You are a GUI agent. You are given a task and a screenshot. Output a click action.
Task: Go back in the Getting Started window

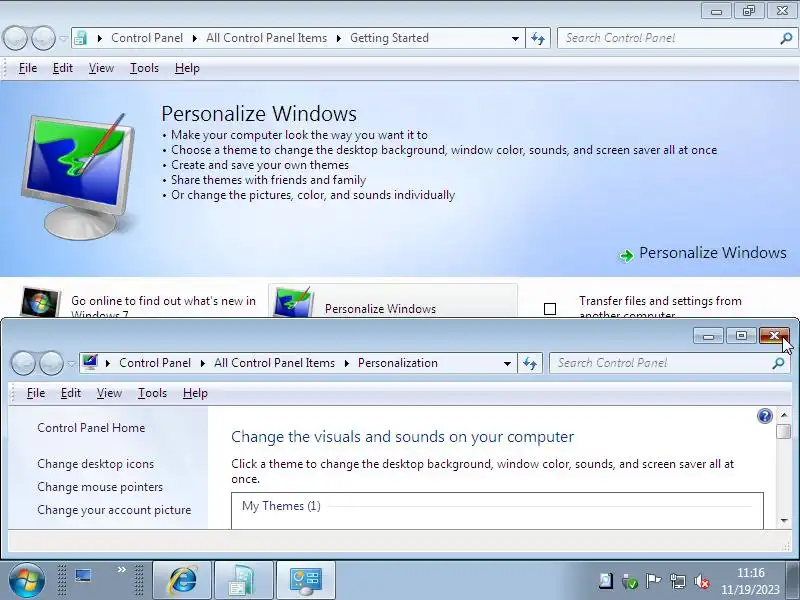click(x=15, y=38)
